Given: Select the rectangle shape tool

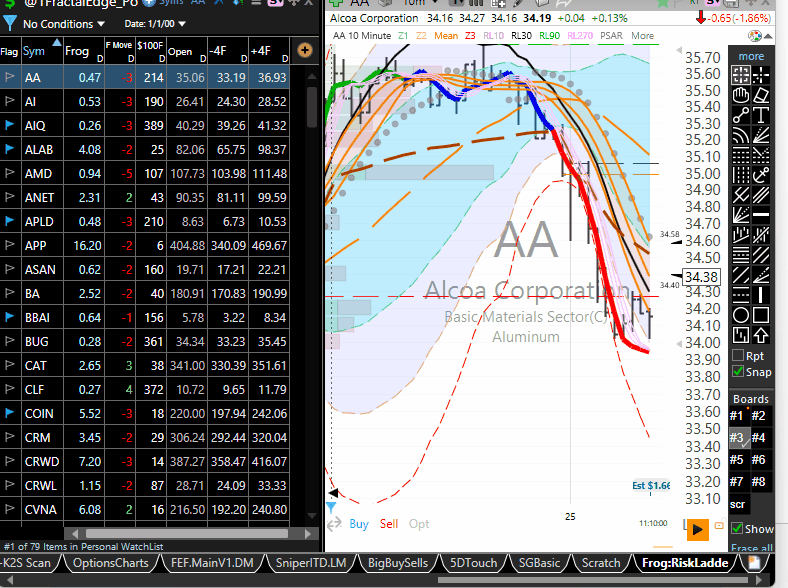Looking at the screenshot, I should [x=761, y=315].
